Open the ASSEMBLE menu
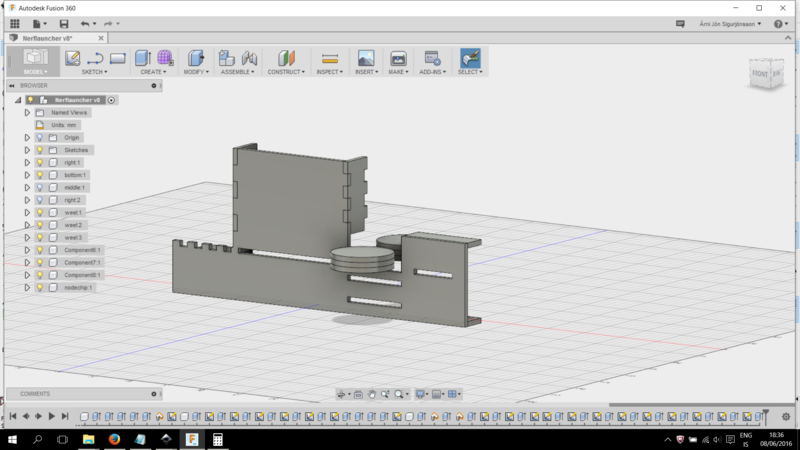 [x=237, y=72]
